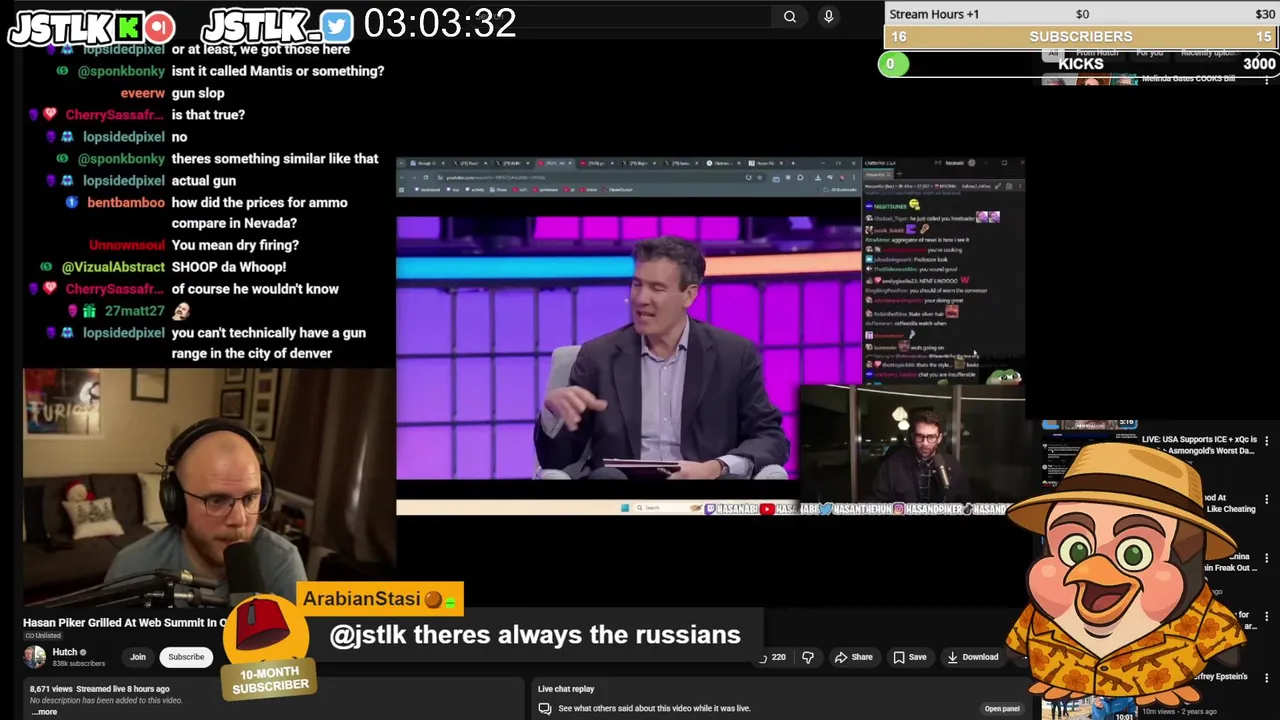Click the live chat replay speech-bubble icon
1280x720 pixels.
pyautogui.click(x=545, y=709)
